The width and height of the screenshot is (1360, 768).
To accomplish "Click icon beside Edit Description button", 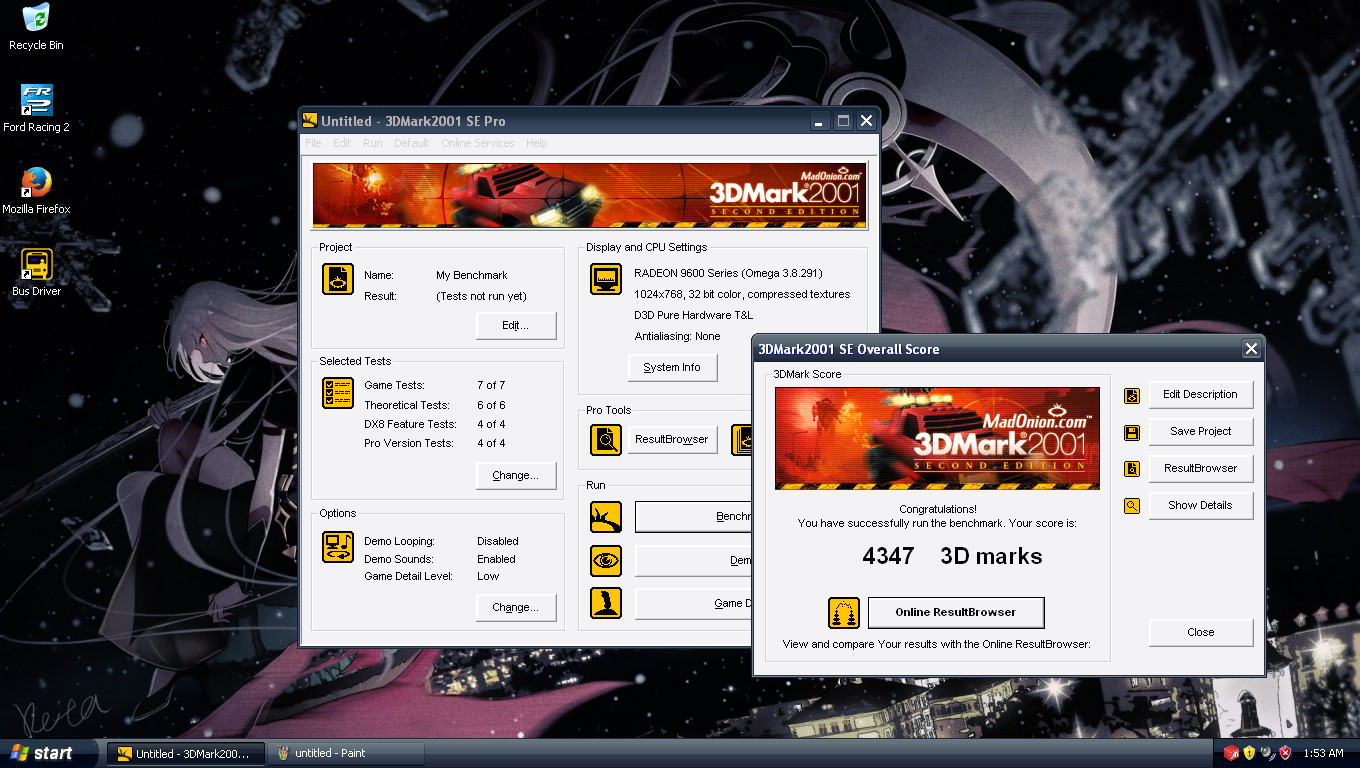I will (x=1132, y=395).
